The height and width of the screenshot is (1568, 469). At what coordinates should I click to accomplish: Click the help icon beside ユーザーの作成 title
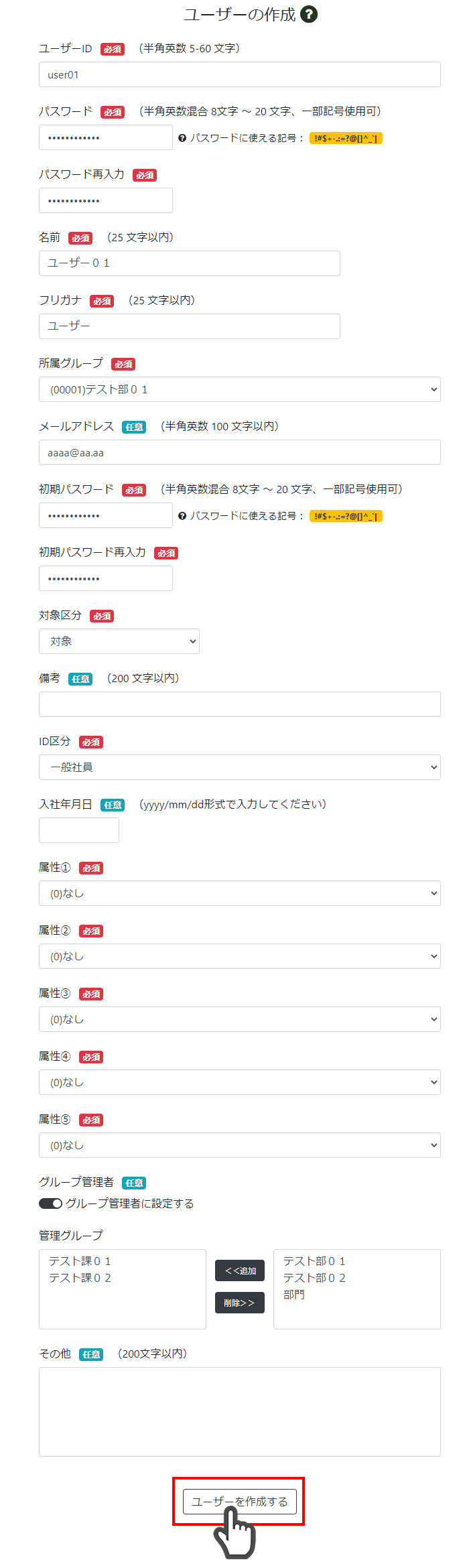click(309, 14)
